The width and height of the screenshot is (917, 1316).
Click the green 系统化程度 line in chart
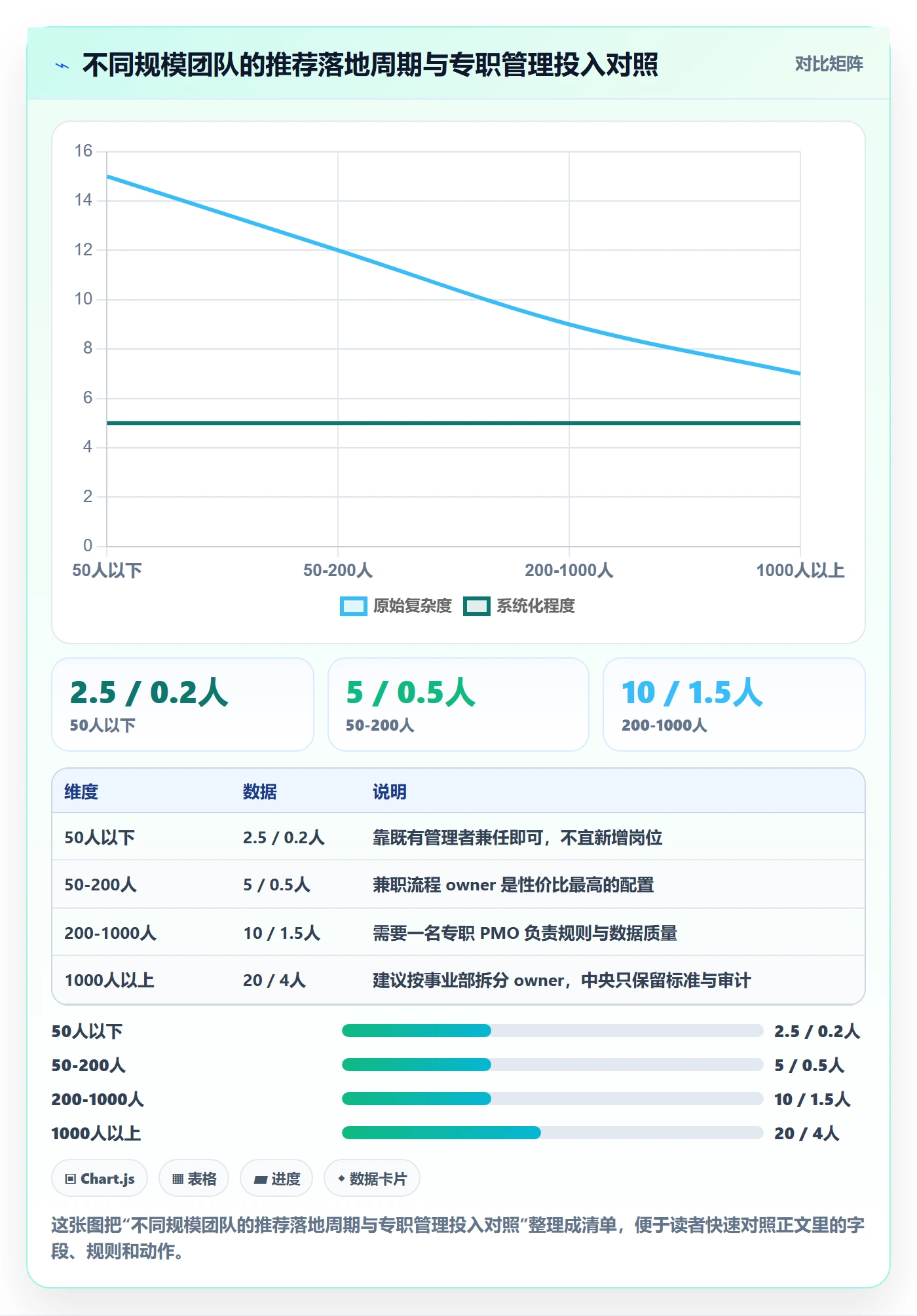[453, 423]
